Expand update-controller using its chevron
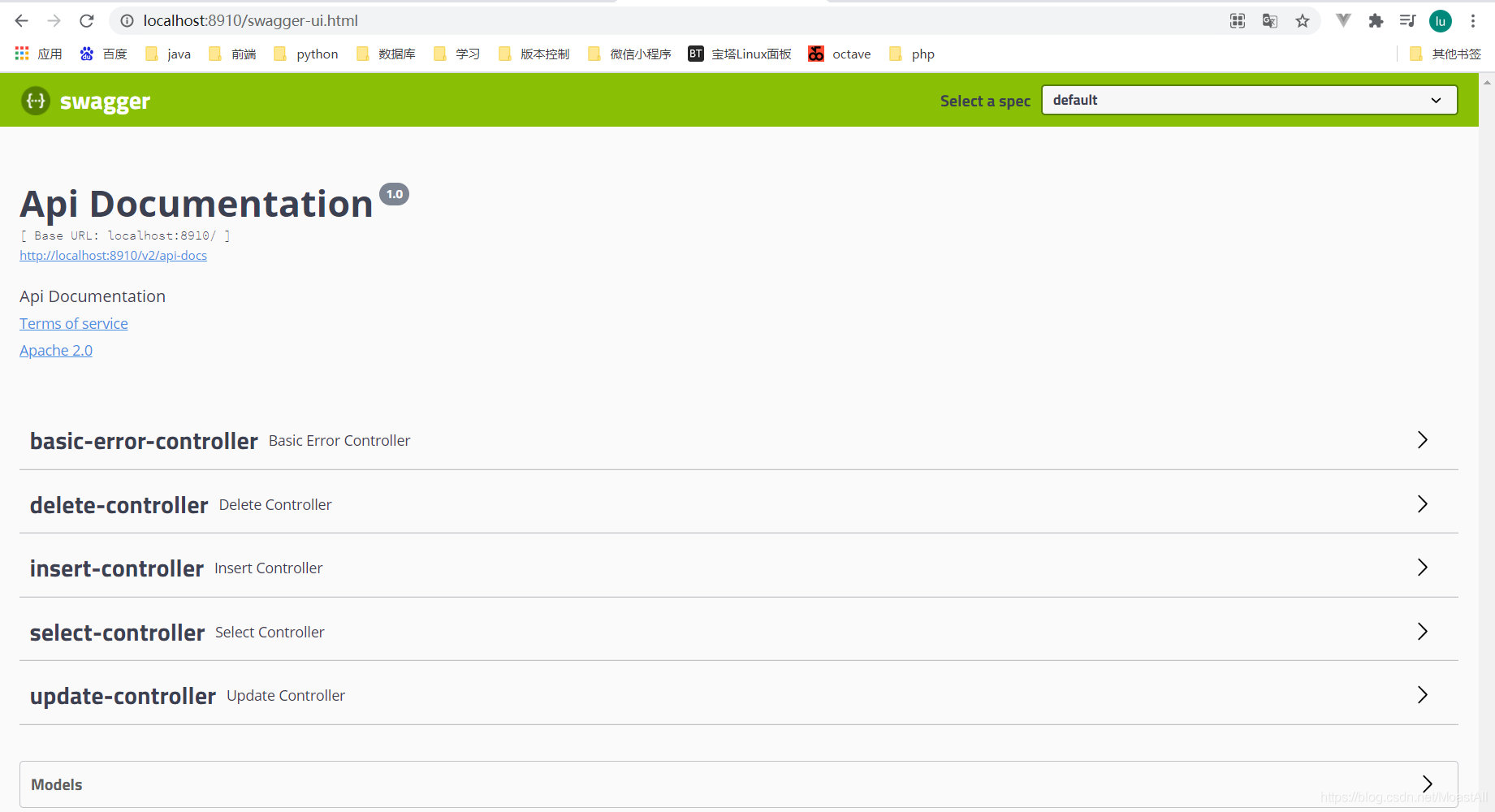Image resolution: width=1495 pixels, height=812 pixels. tap(1423, 695)
